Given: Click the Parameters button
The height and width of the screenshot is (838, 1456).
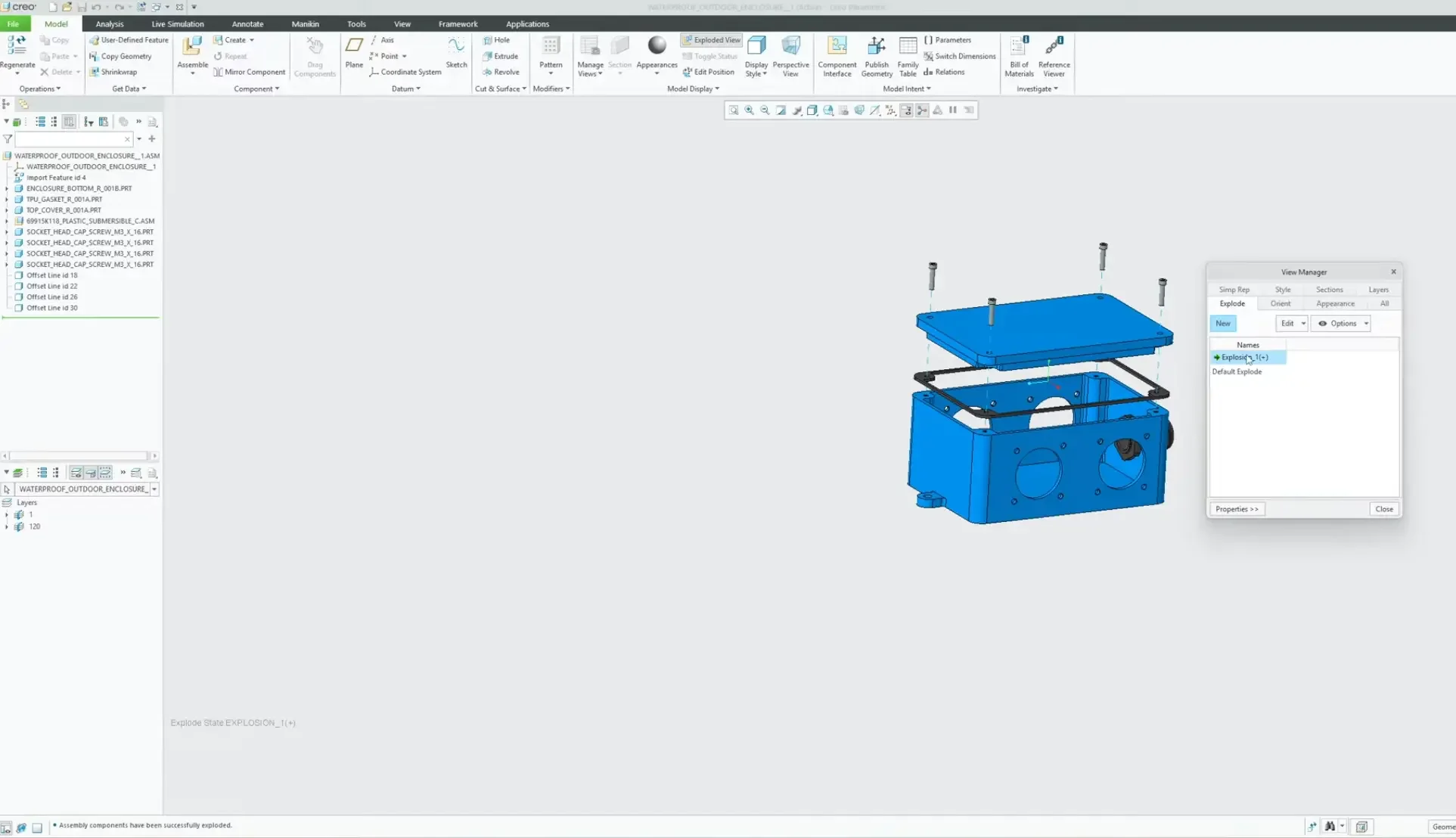Looking at the screenshot, I should pyautogui.click(x=948, y=40).
